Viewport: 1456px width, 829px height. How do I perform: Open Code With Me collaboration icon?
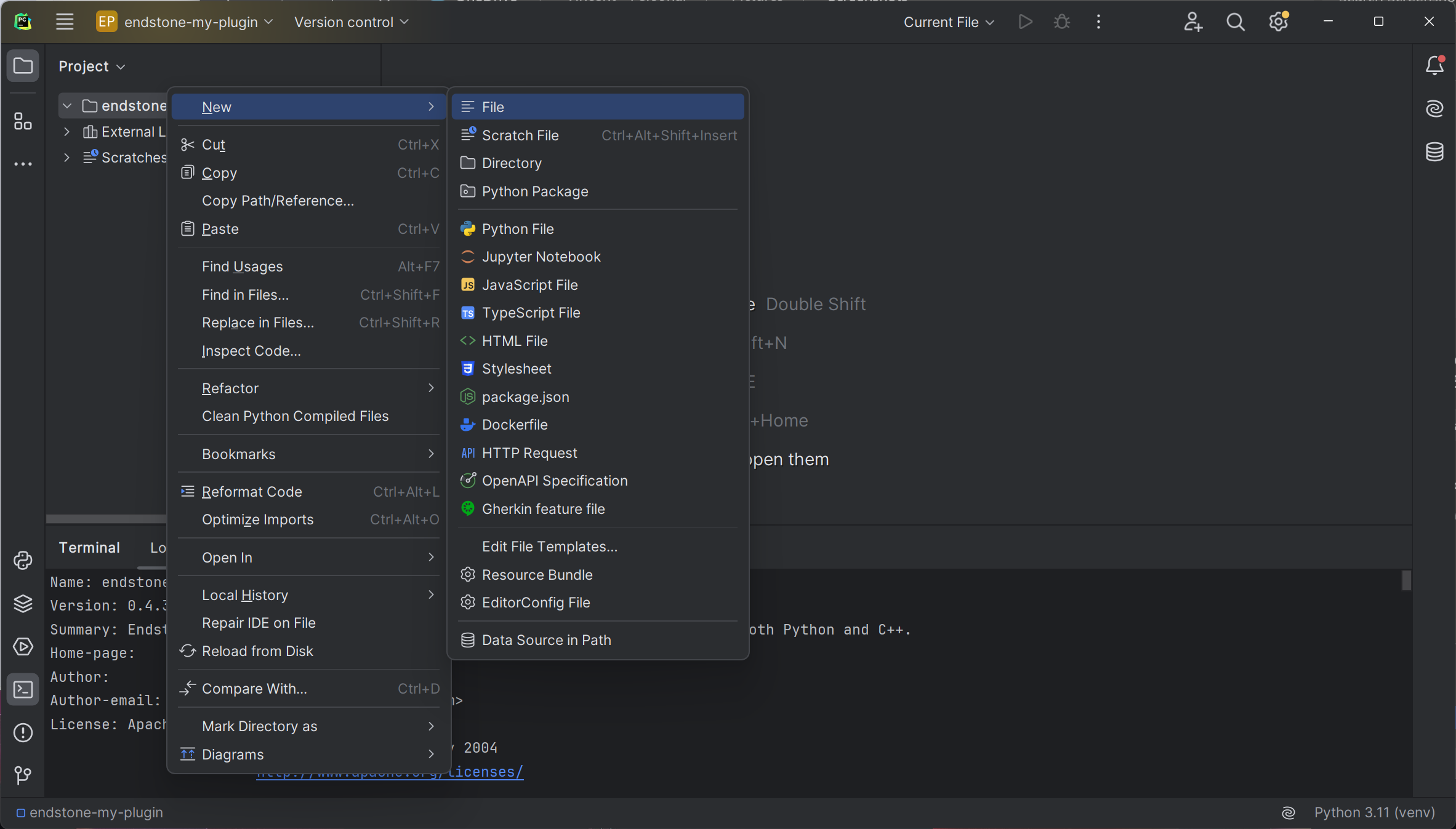[1193, 22]
